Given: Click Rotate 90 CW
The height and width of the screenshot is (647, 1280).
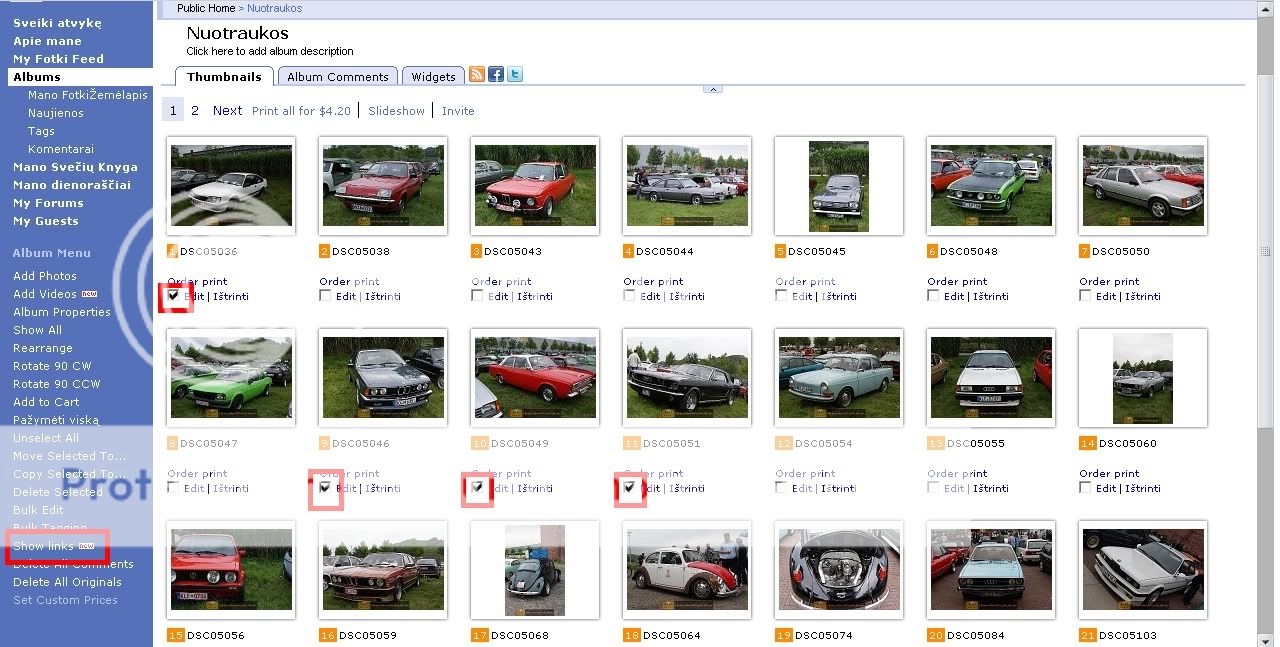Looking at the screenshot, I should pyautogui.click(x=52, y=366).
